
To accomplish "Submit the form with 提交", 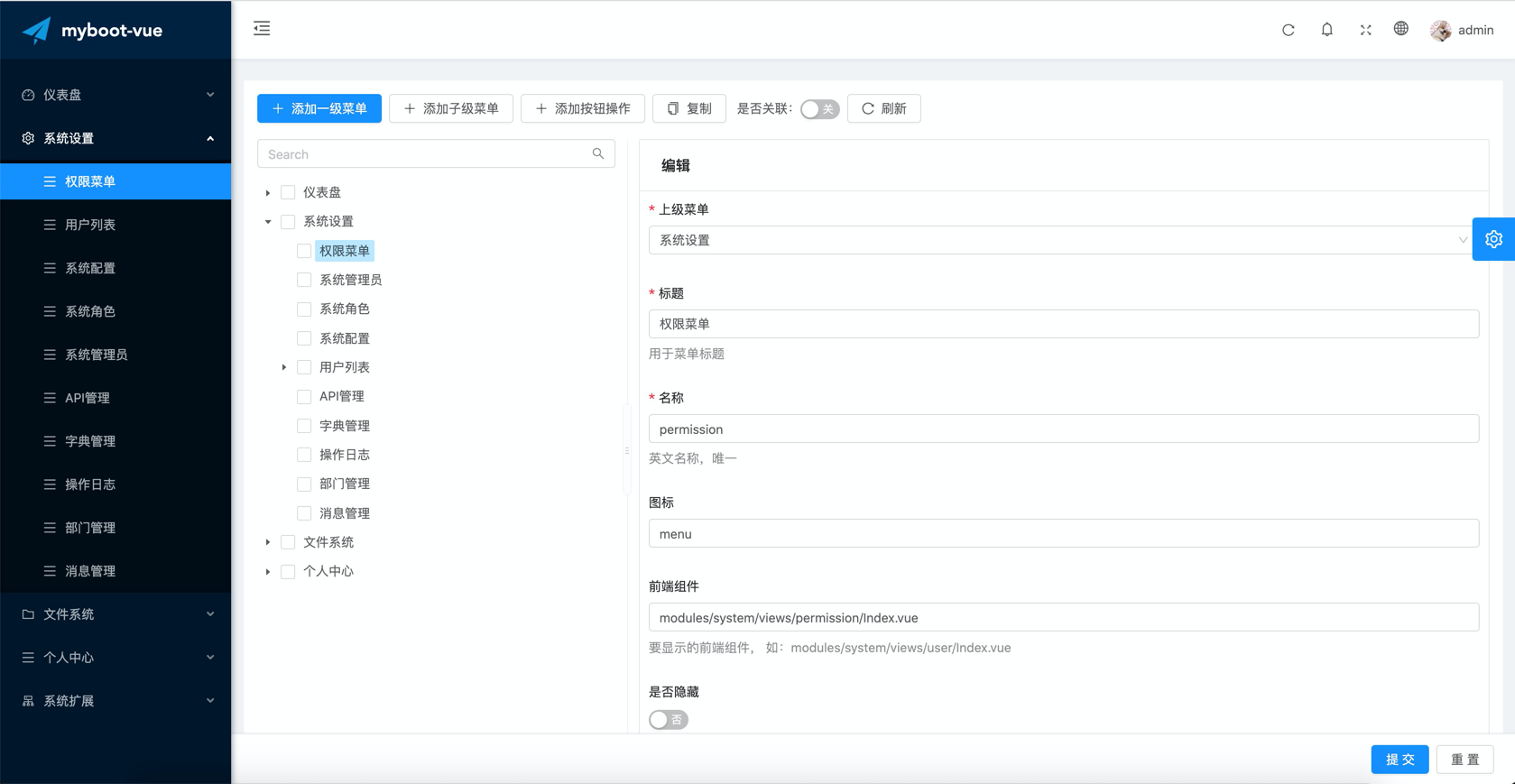I will coord(1400,760).
